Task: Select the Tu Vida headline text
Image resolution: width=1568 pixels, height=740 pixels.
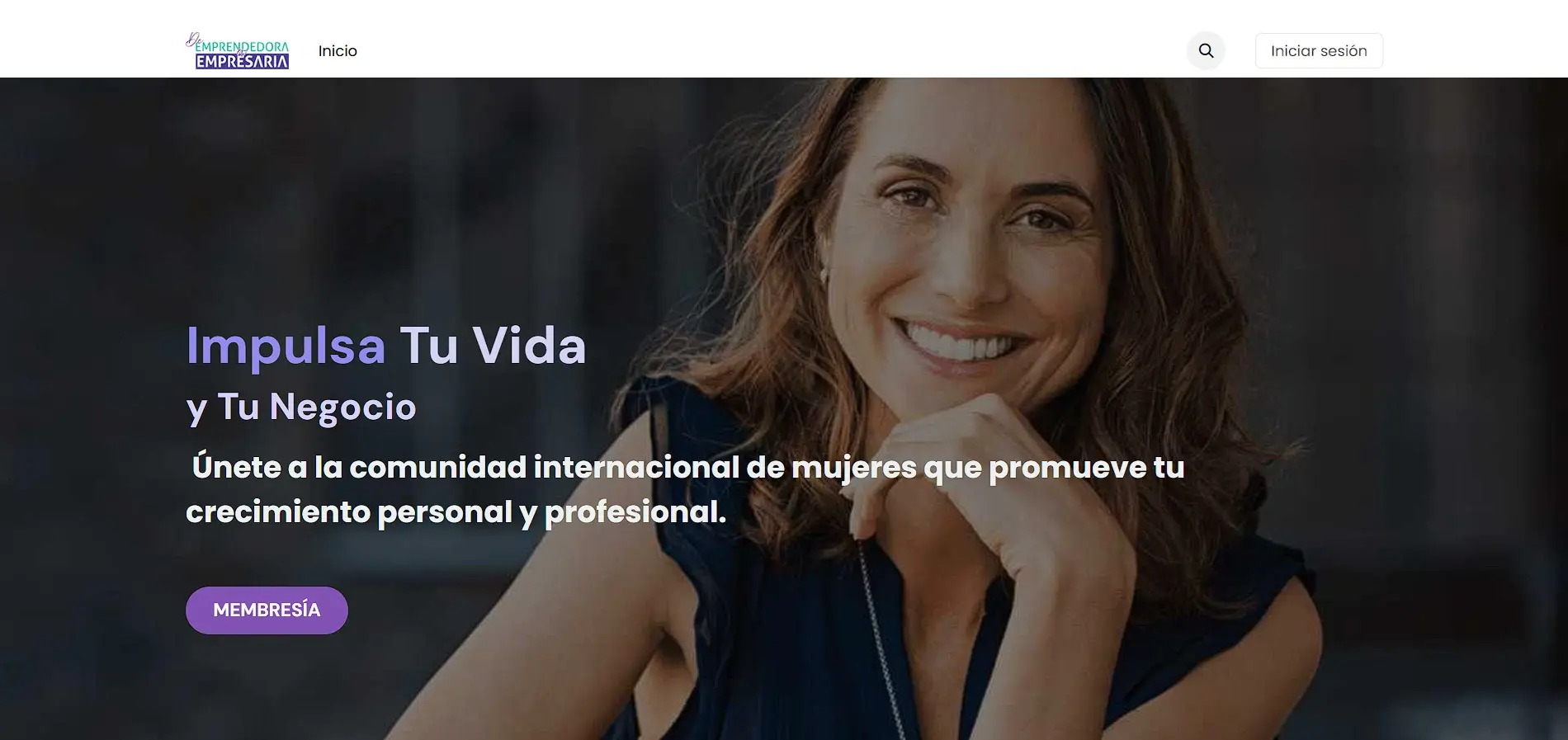Action: point(493,345)
